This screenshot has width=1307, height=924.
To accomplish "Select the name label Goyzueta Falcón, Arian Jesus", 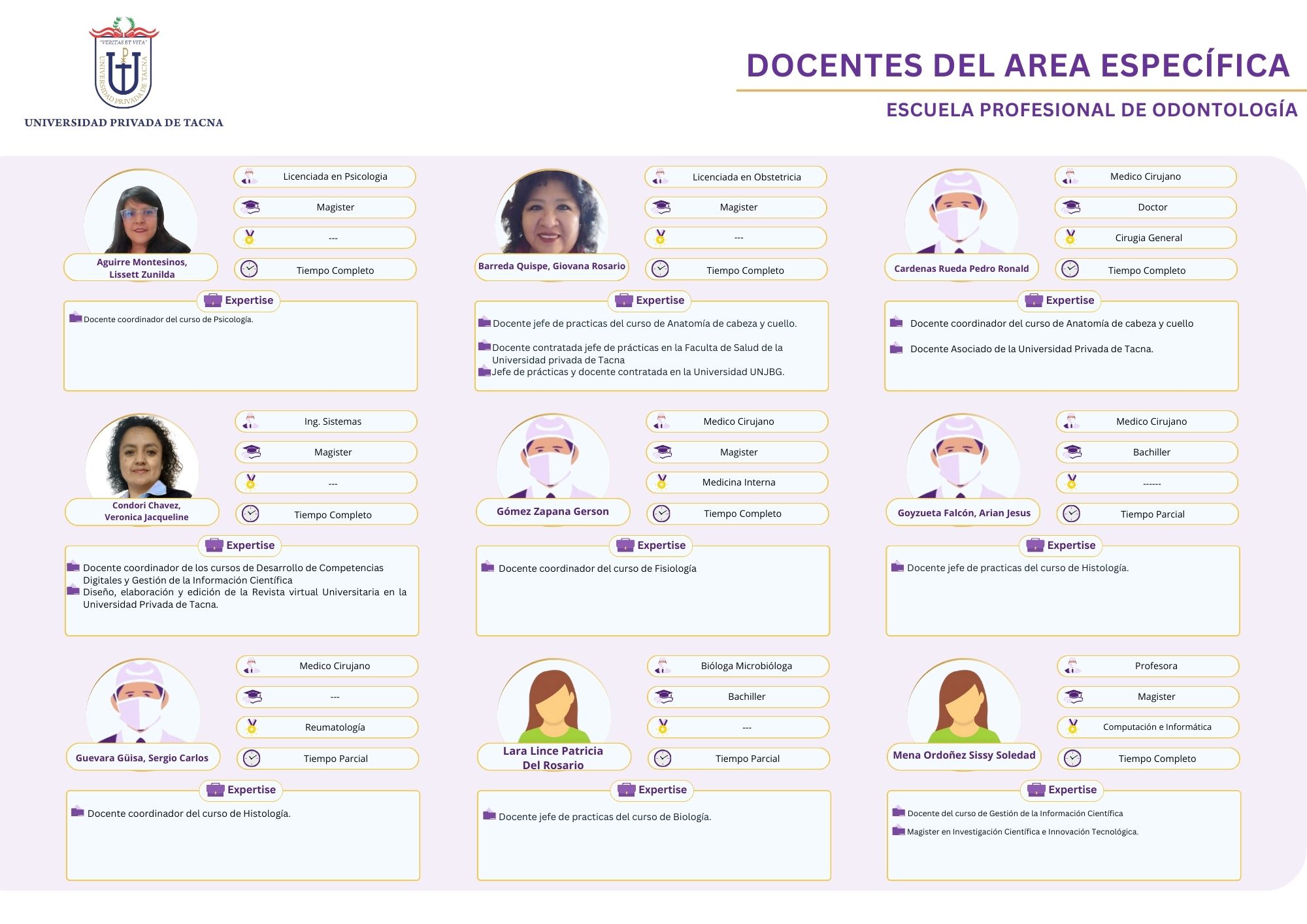I will [963, 513].
